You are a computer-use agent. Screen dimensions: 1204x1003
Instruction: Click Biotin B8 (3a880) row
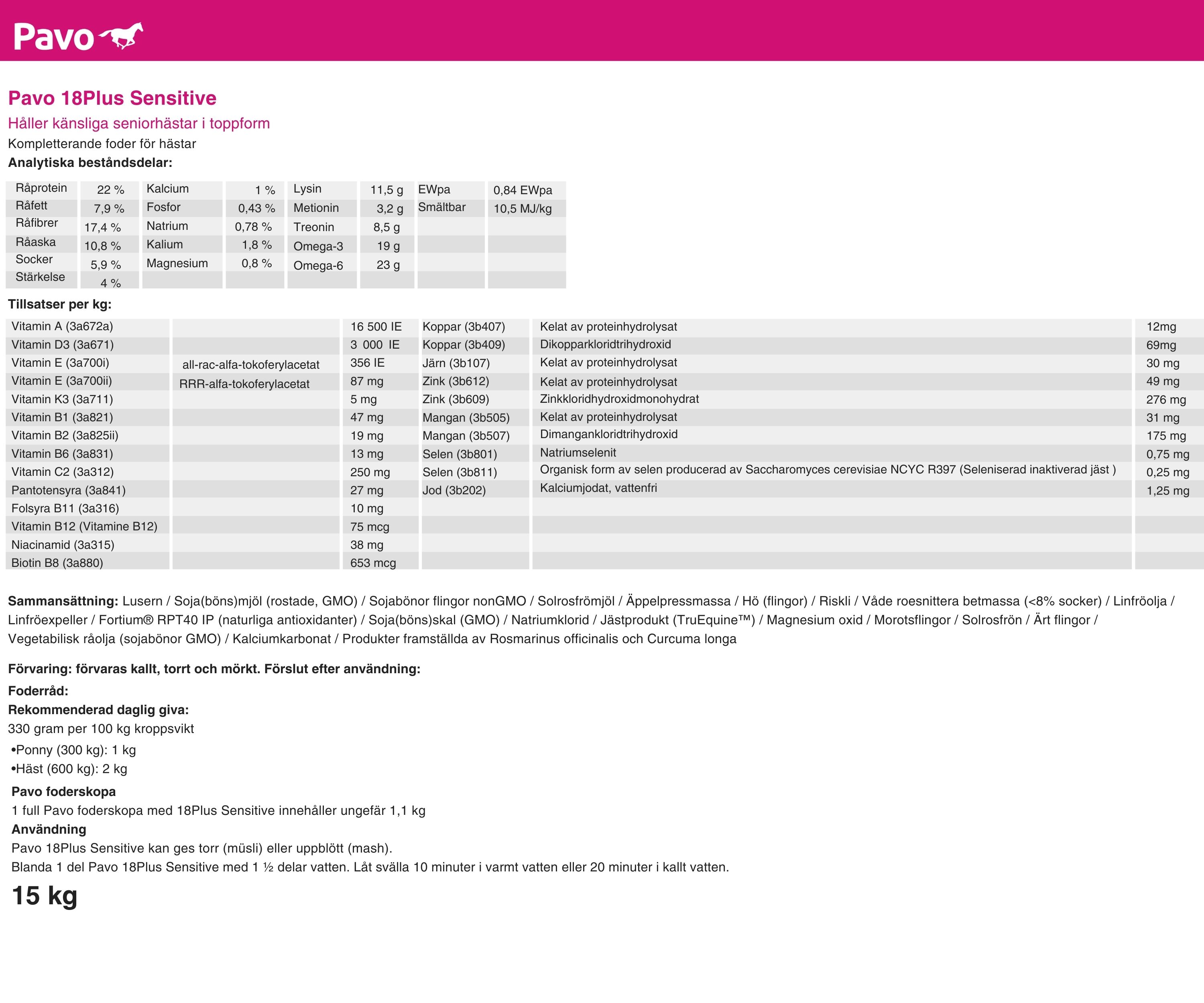[x=57, y=562]
